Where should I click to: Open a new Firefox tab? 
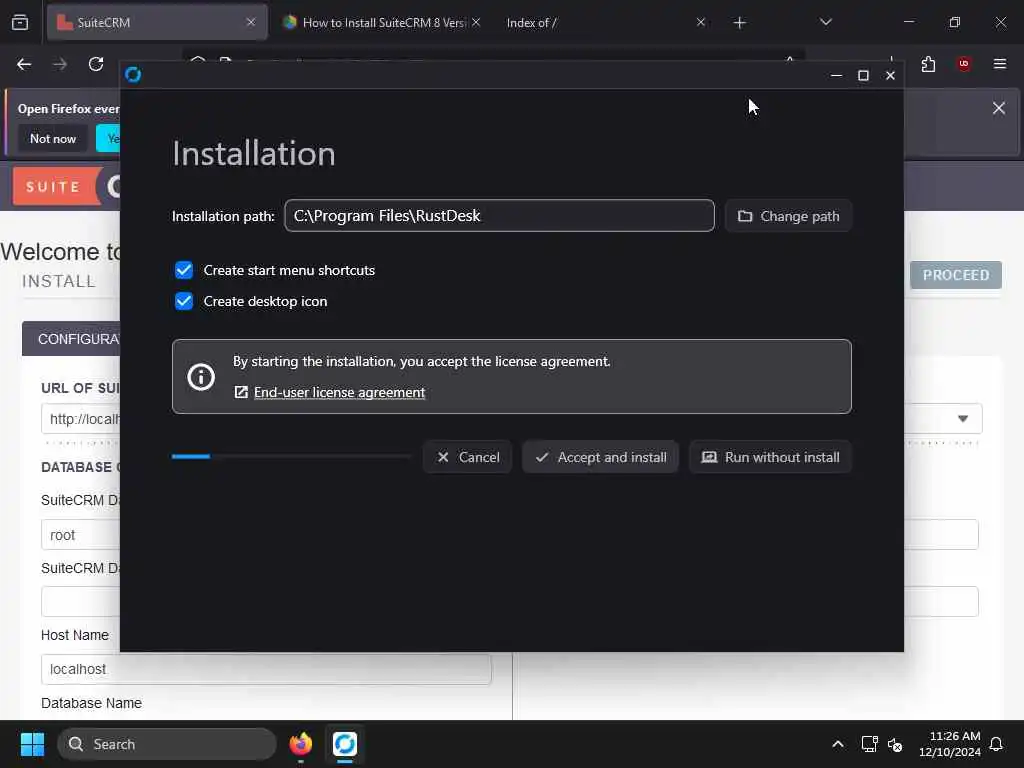tap(739, 23)
